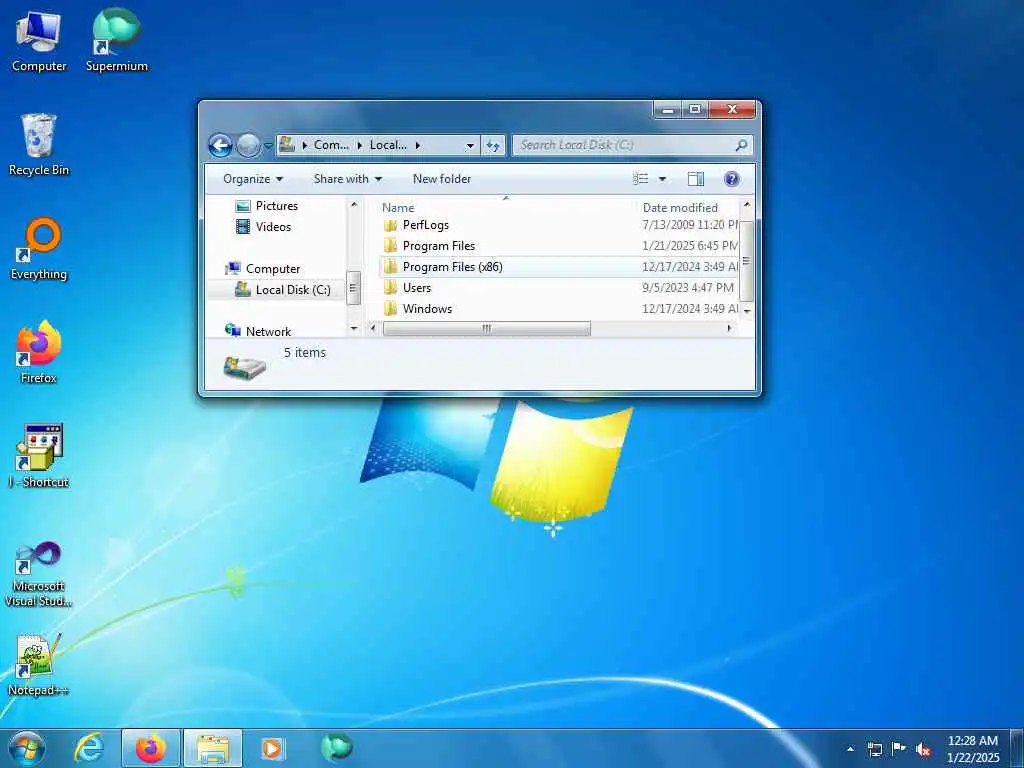Click the Show desktop strip in the taskbar
This screenshot has height=768, width=1024.
click(x=1017, y=748)
